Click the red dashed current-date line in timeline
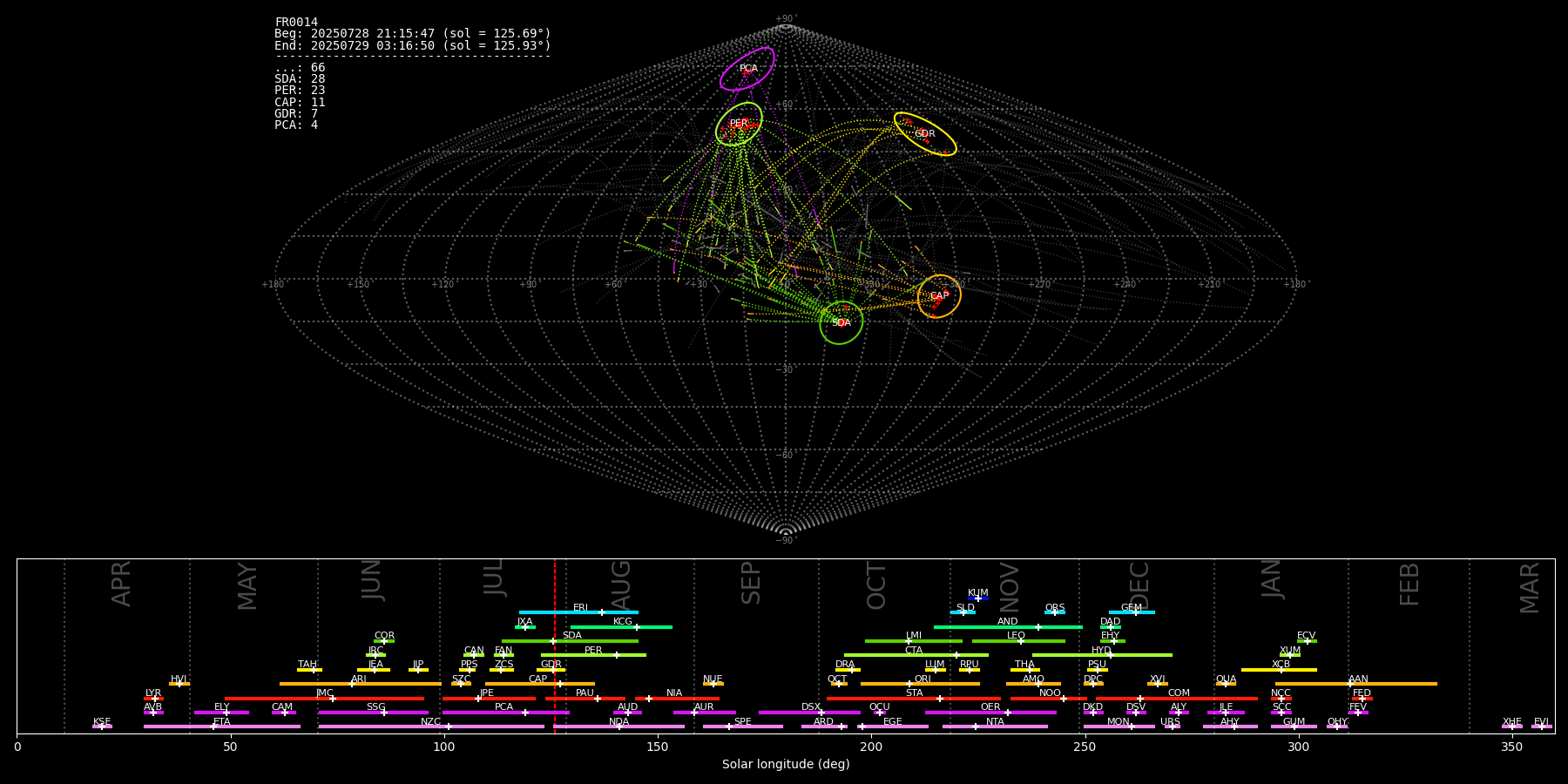 (x=554, y=645)
